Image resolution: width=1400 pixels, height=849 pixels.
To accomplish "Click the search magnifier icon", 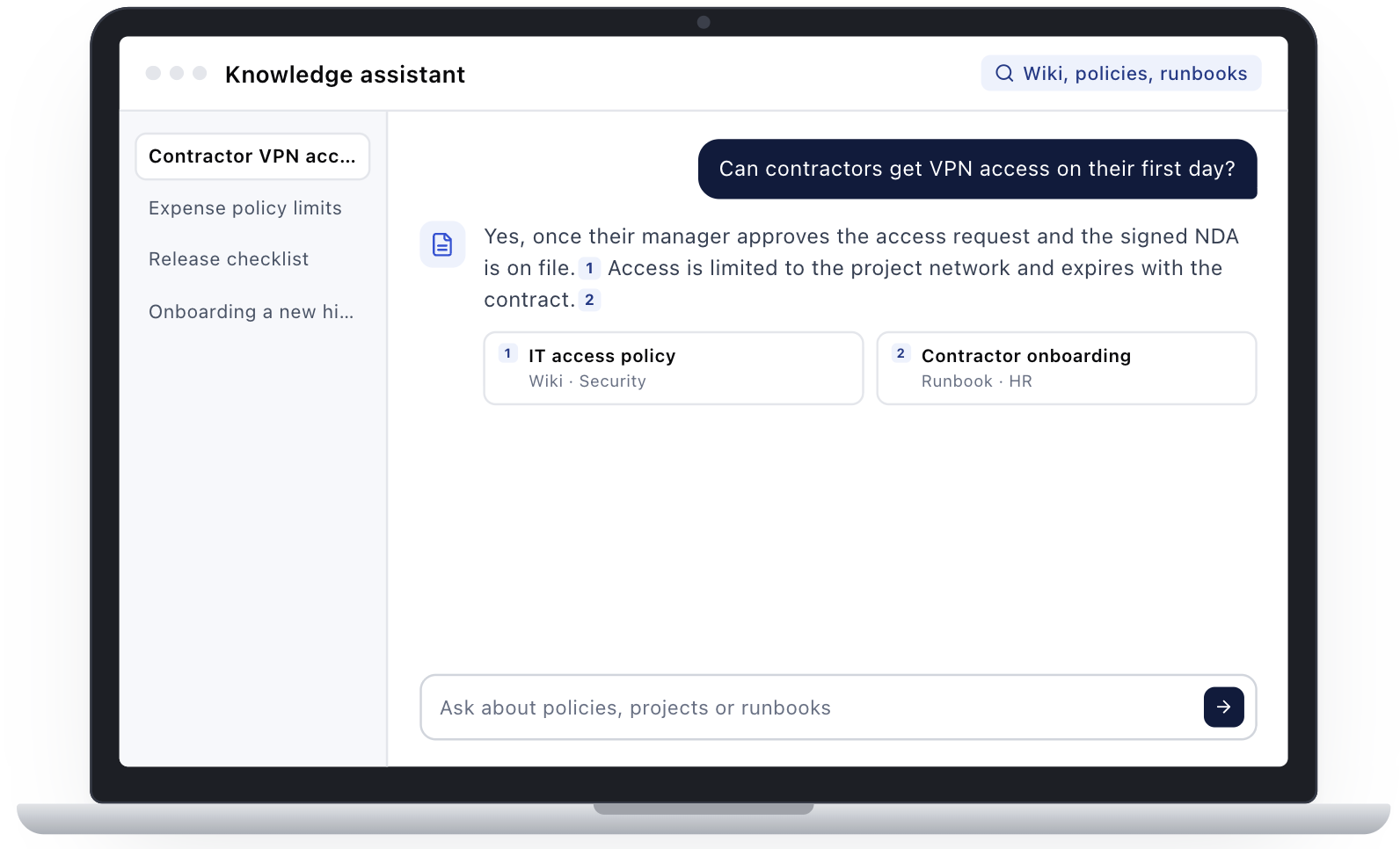I will click(x=1004, y=73).
